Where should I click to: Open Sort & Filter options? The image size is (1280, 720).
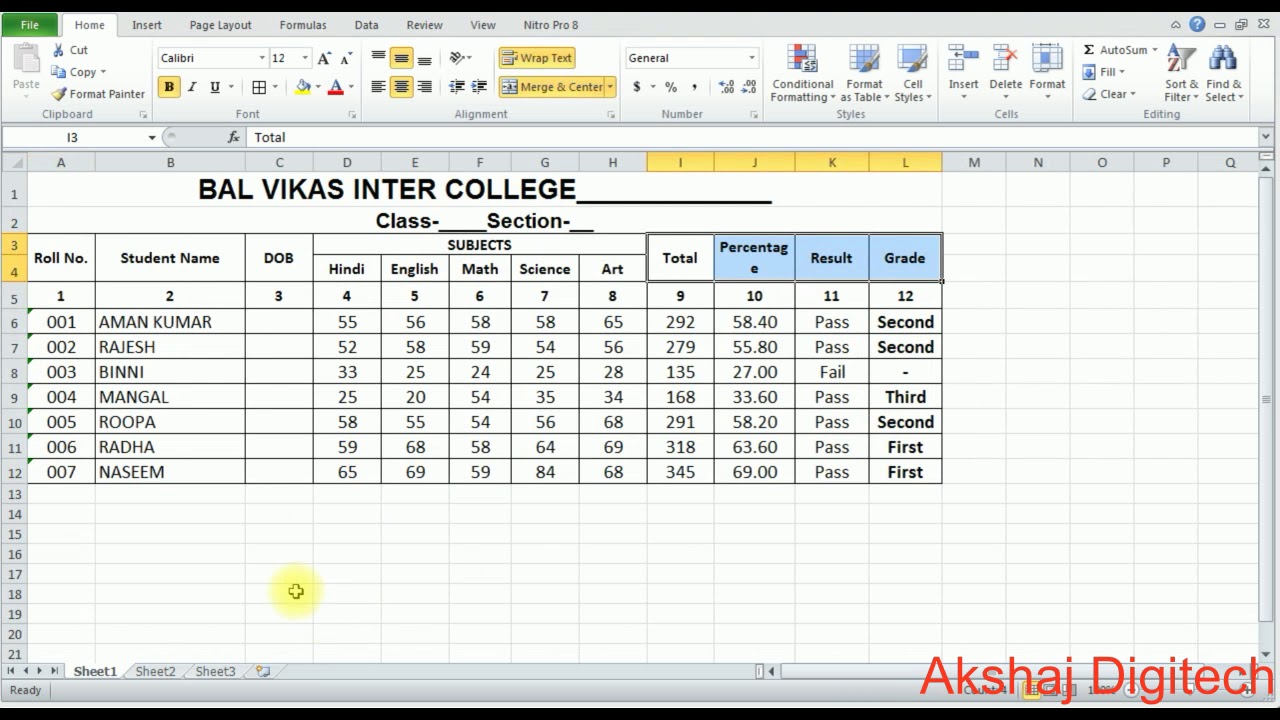click(1181, 73)
